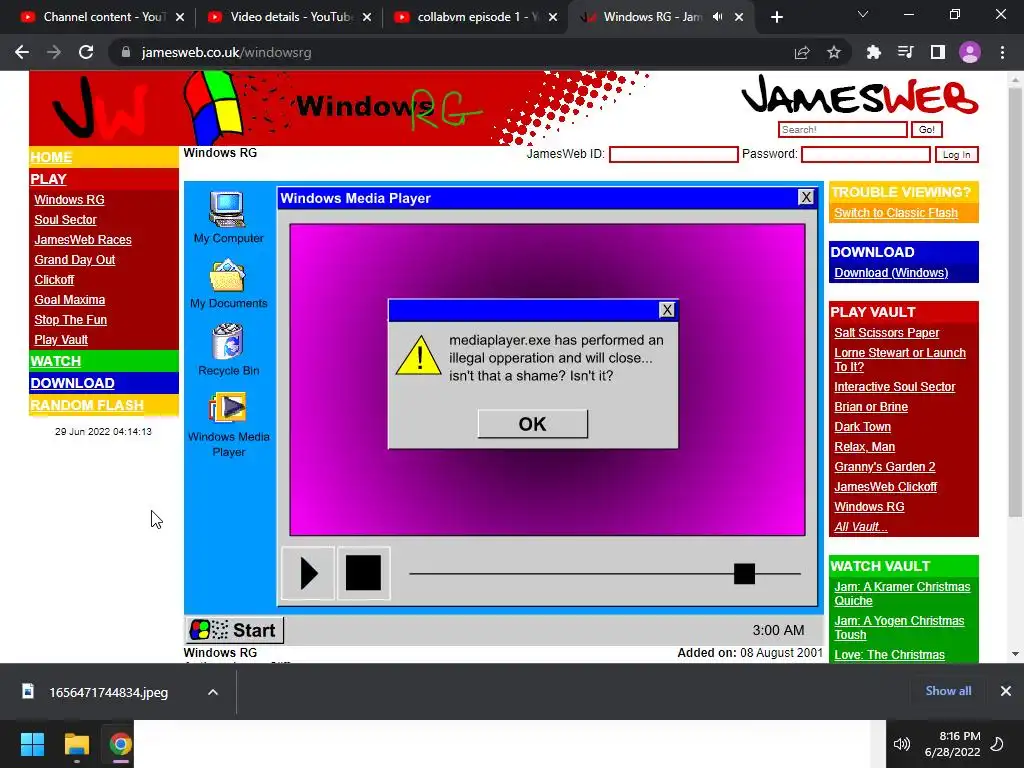Click the browser forward arrow
This screenshot has width=1024, height=768.
click(54, 52)
